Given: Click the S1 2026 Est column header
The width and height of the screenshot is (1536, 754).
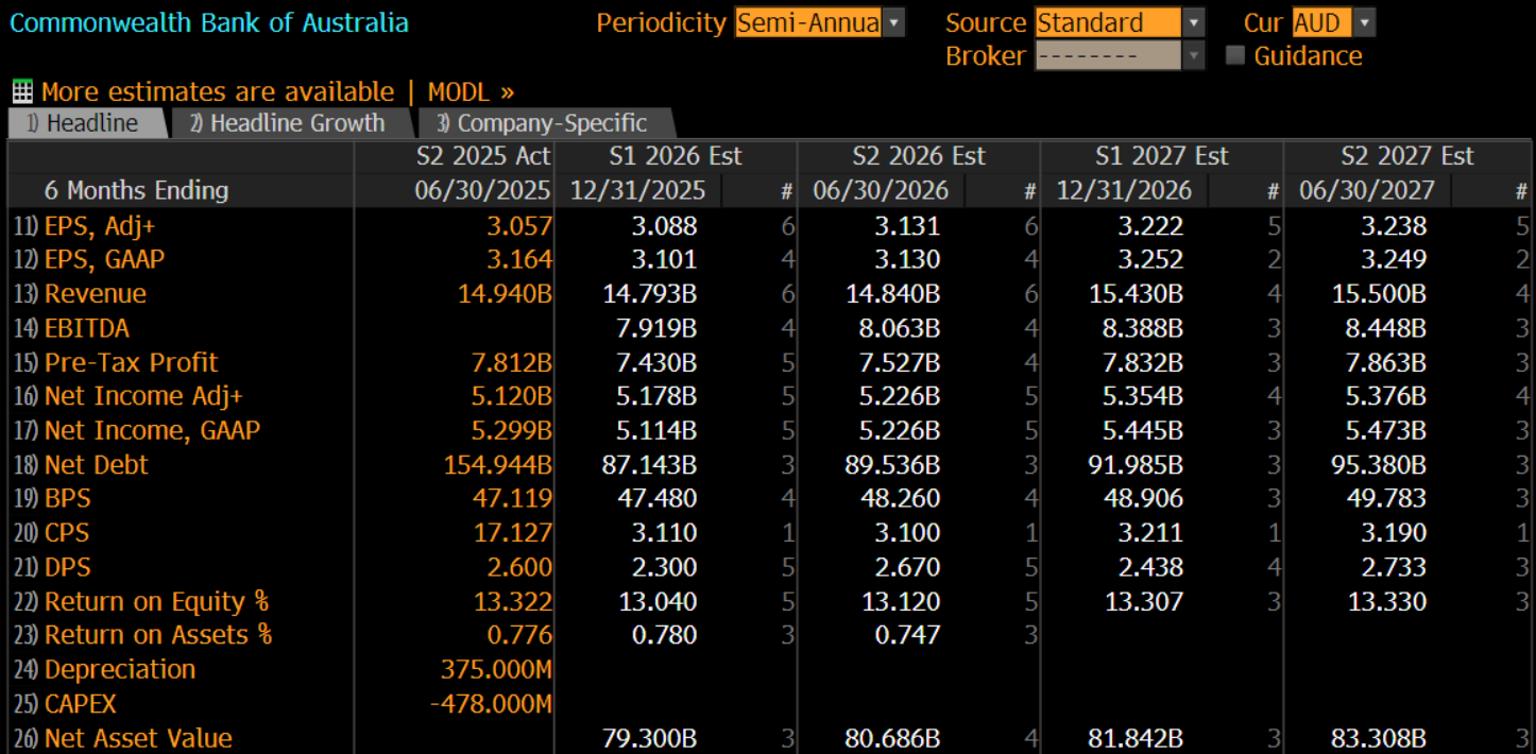Looking at the screenshot, I should tap(676, 156).
